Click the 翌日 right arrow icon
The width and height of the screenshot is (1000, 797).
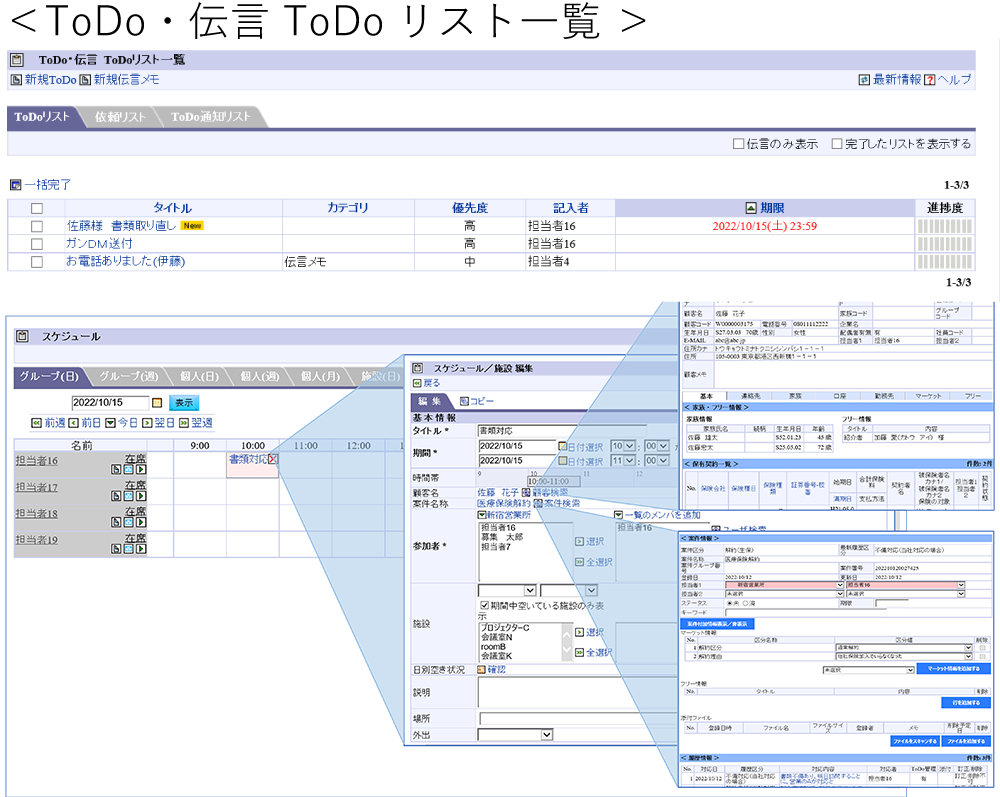[147, 423]
